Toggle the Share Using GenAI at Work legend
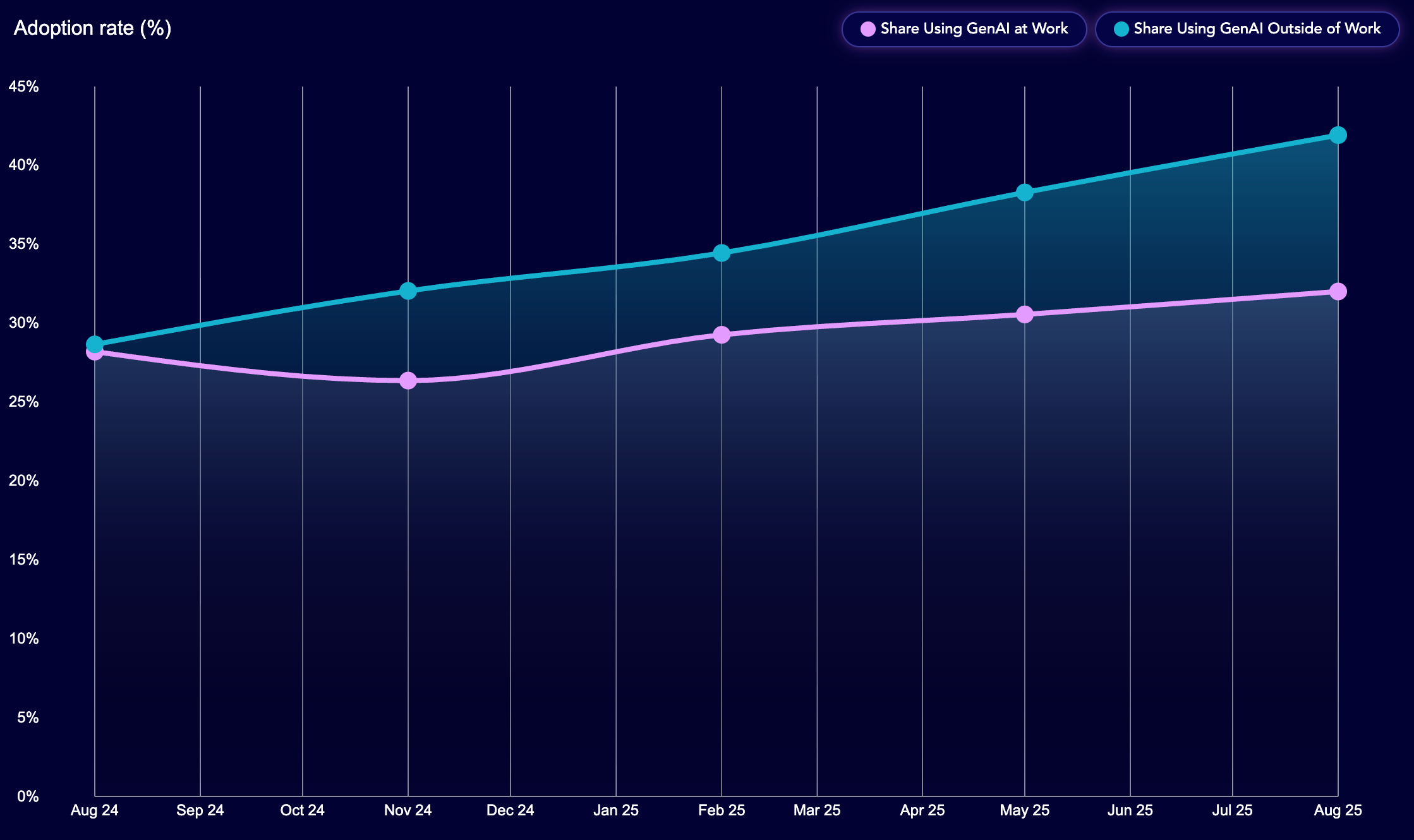This screenshot has height=840, width=1414. click(964, 29)
